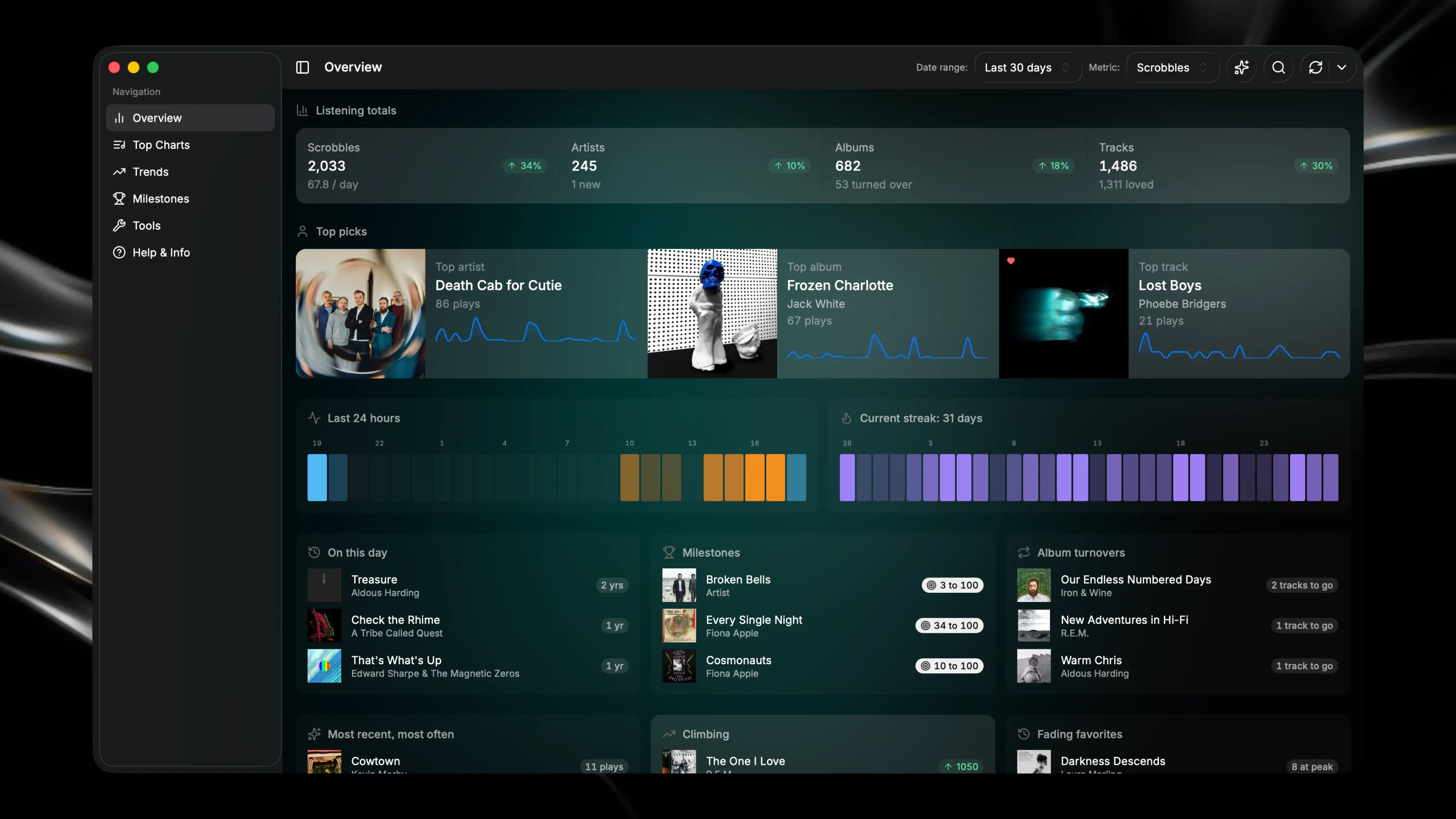Go to Overview in the sidebar
The width and height of the screenshot is (1456, 819).
pyautogui.click(x=190, y=117)
